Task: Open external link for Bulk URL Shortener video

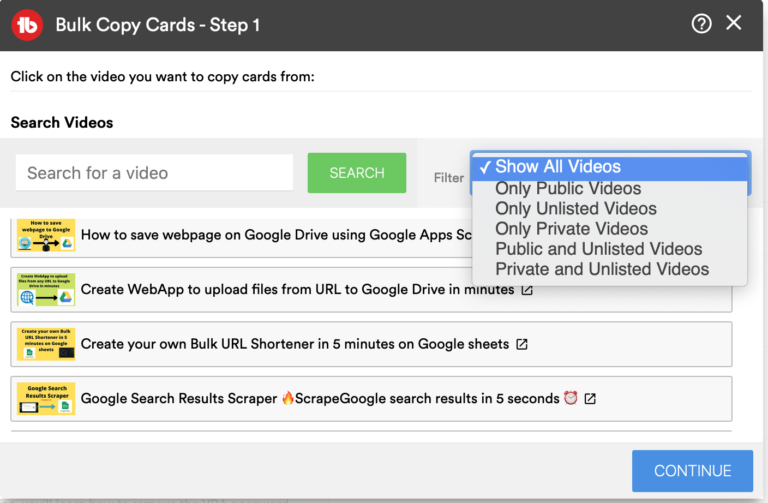Action: click(522, 344)
